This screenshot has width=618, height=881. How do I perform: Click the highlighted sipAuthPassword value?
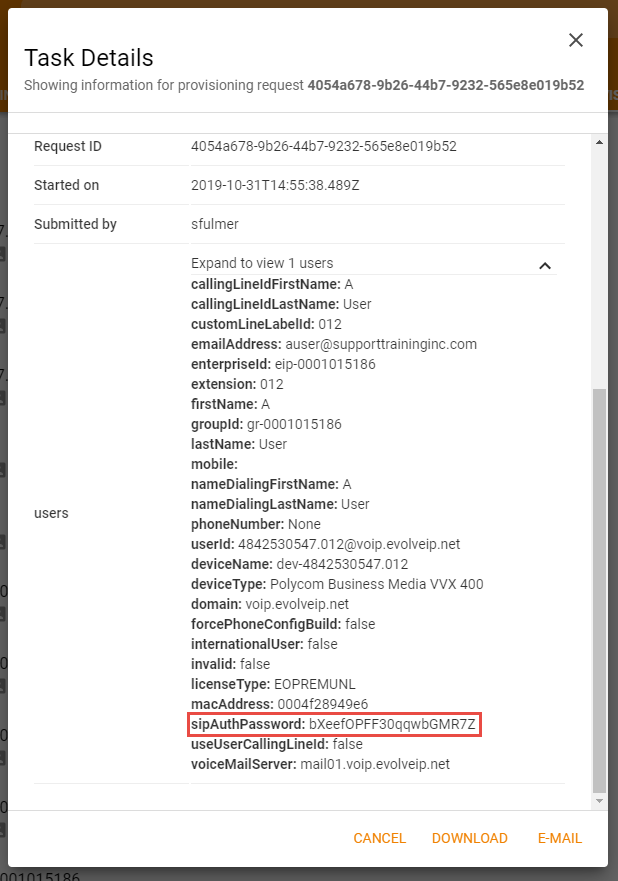click(392, 724)
